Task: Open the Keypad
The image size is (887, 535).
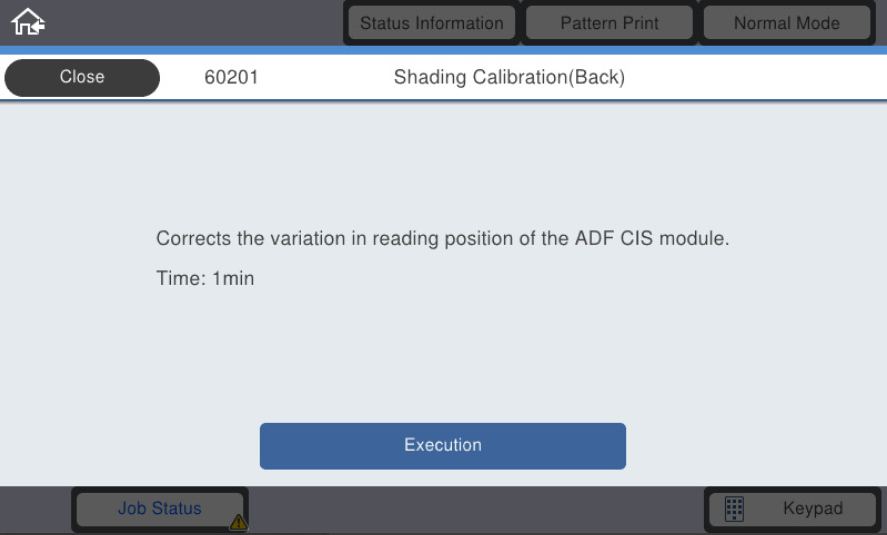Action: coord(793,509)
